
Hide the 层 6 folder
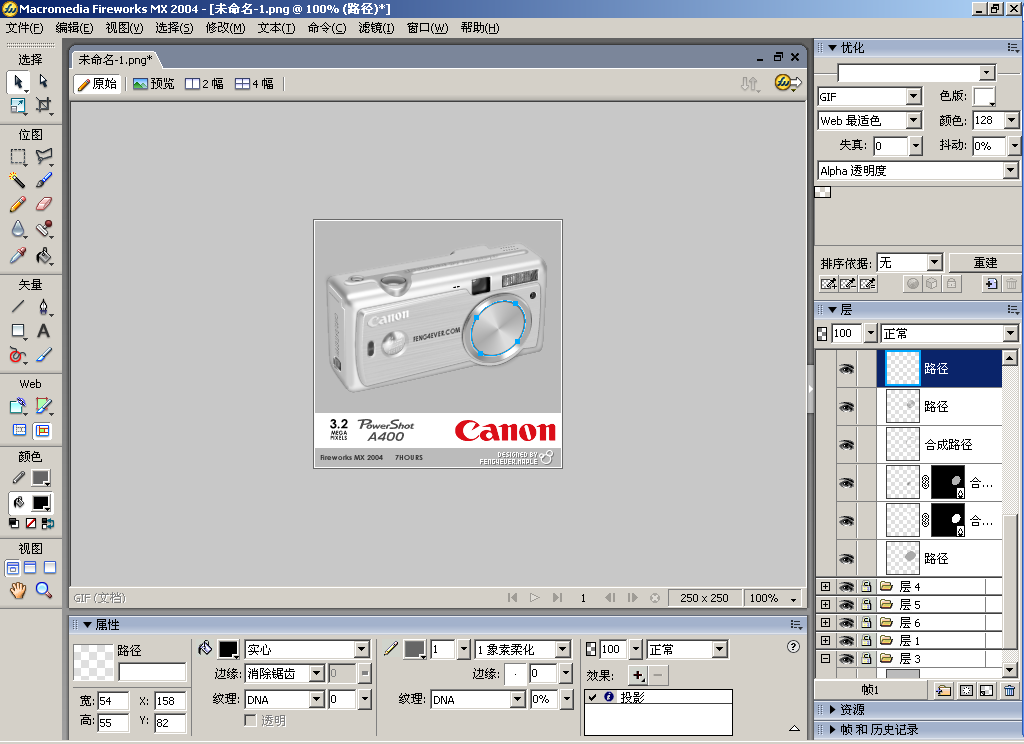tap(846, 623)
